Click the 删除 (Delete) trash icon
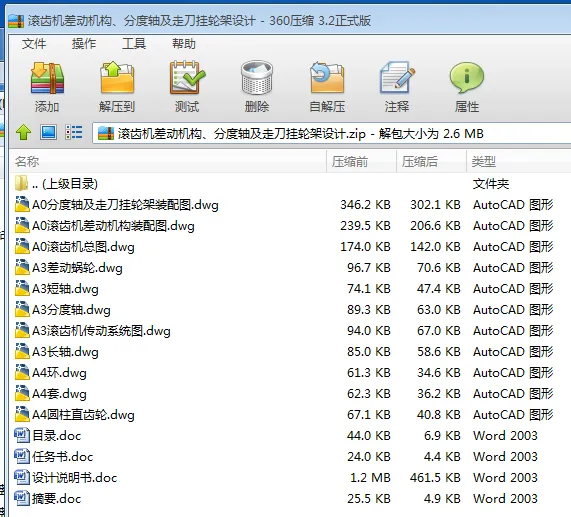The height and width of the screenshot is (517, 571). [257, 78]
